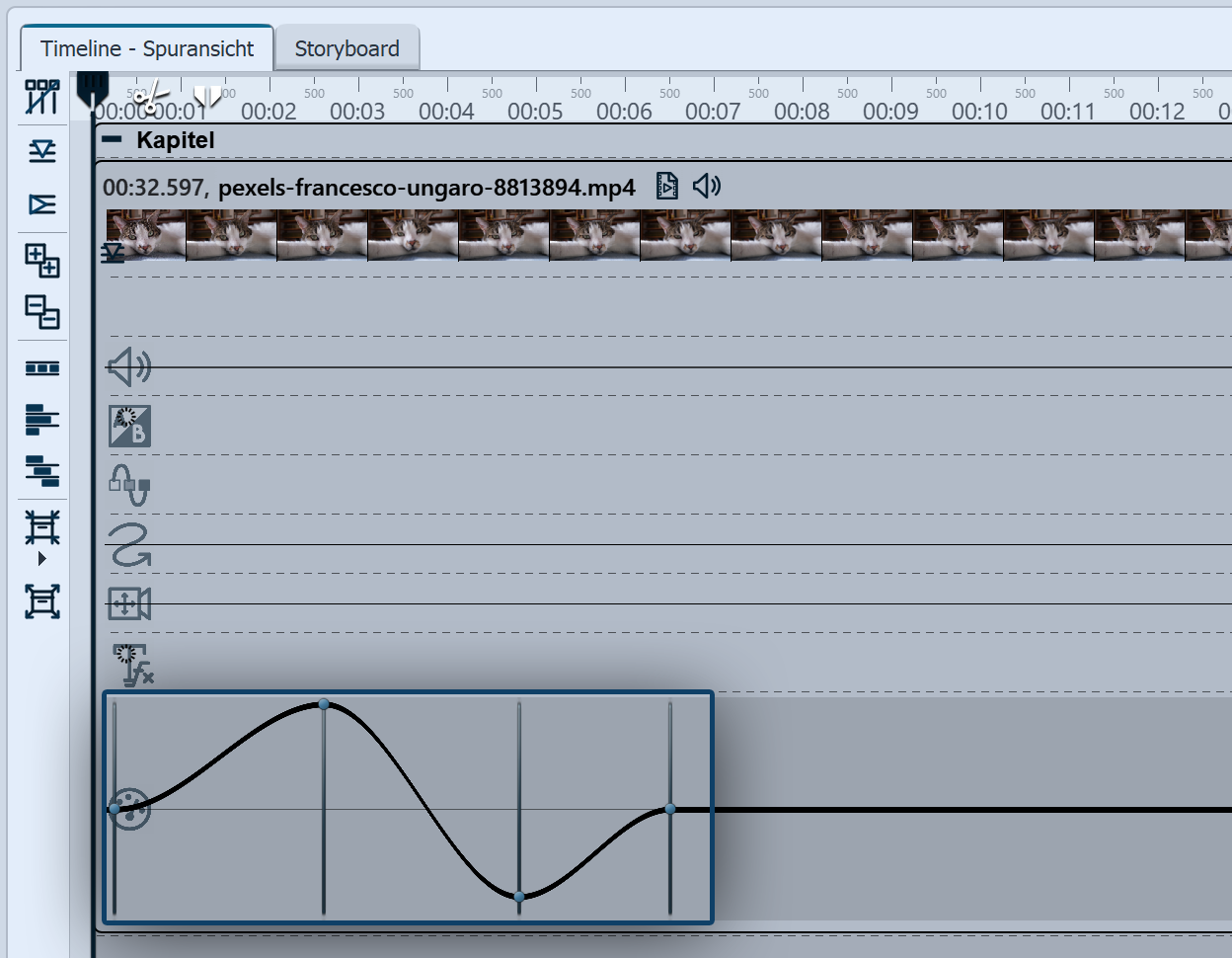Viewport: 1232px width, 958px height.
Task: Click the timeline ruler at 00:05
Action: (x=536, y=111)
